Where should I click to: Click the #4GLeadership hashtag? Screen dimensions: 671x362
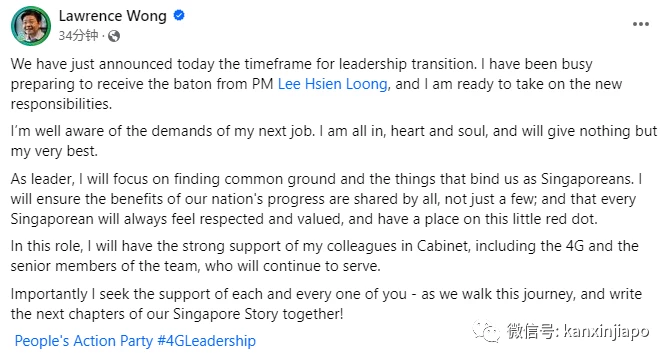[207, 341]
